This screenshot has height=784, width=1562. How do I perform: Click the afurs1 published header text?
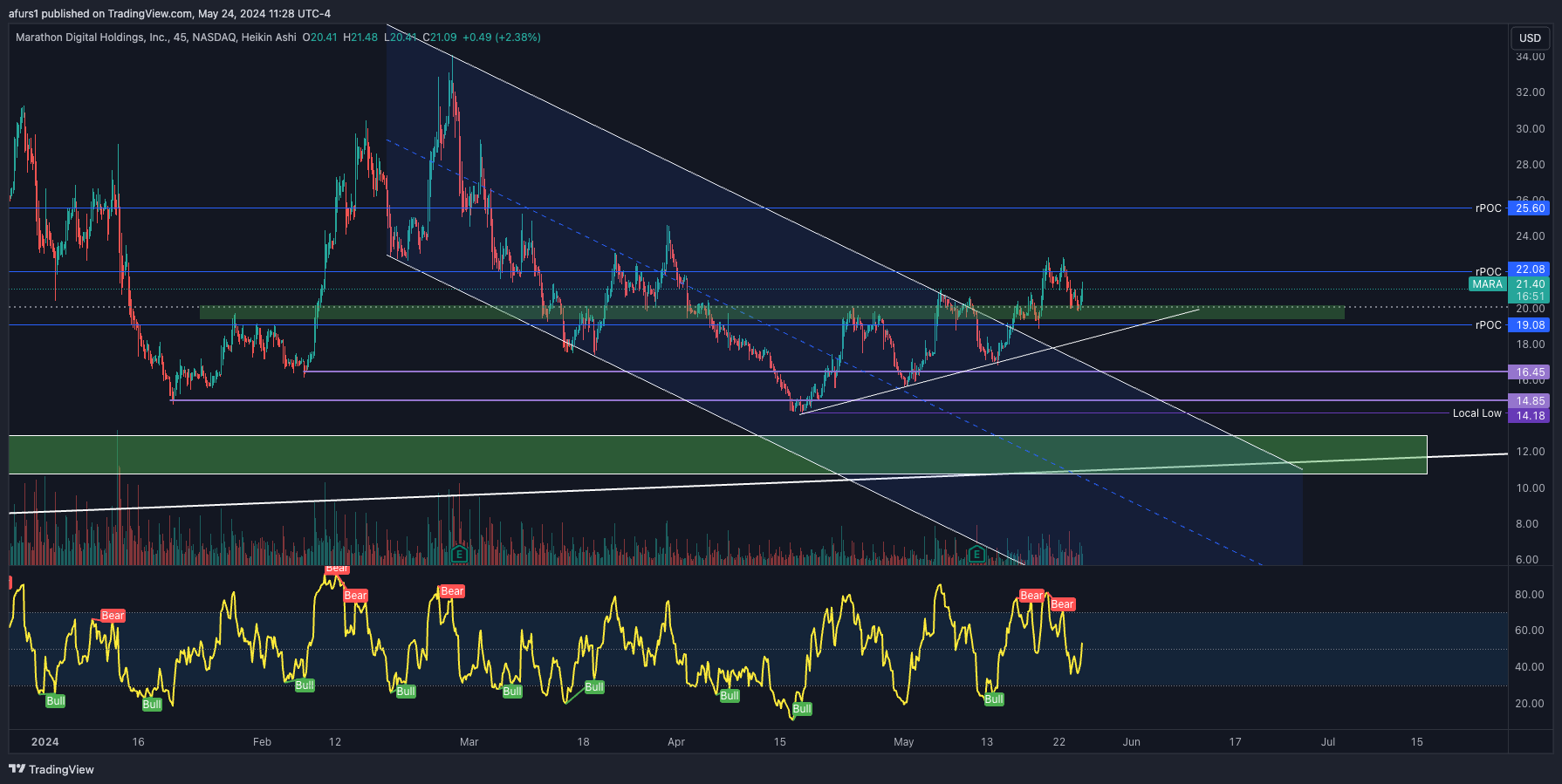(169, 13)
